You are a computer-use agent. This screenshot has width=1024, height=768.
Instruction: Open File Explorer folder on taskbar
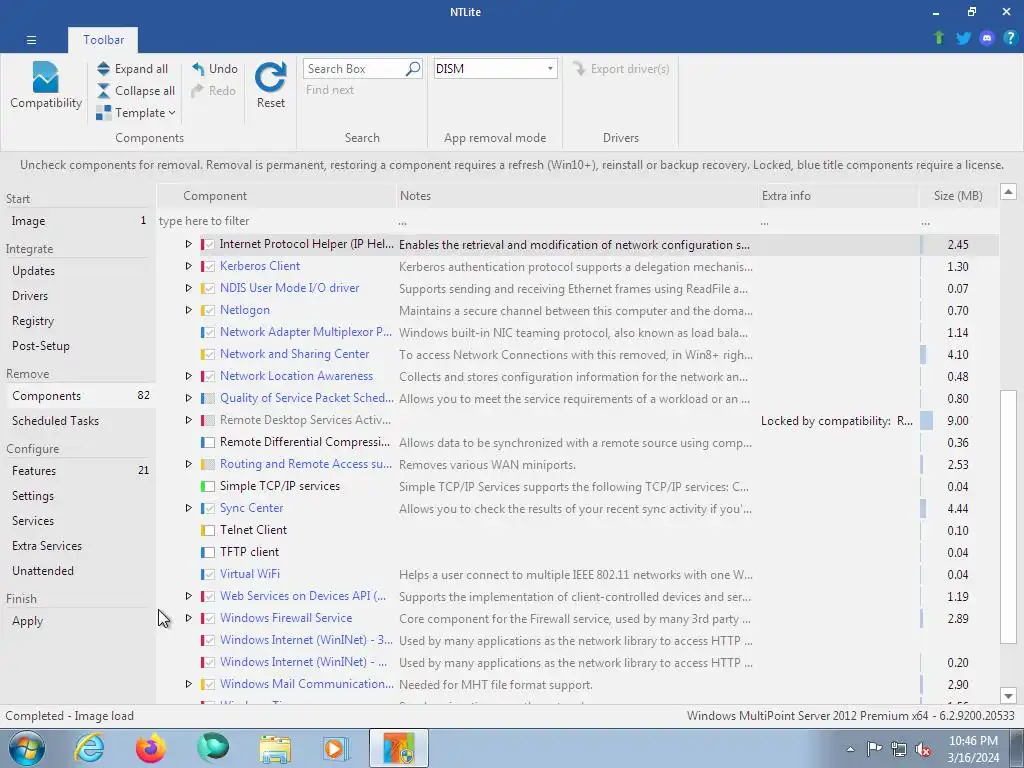point(275,748)
